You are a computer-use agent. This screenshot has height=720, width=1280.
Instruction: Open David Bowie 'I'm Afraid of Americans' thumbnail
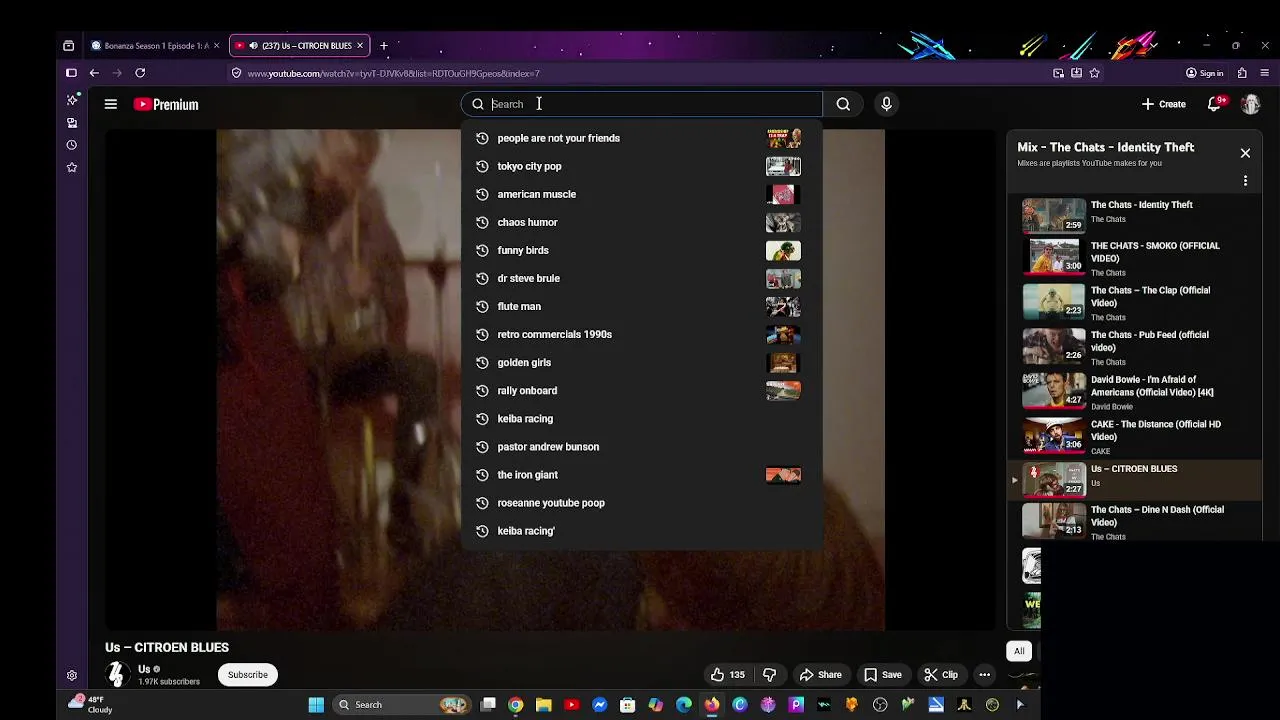point(1053,390)
